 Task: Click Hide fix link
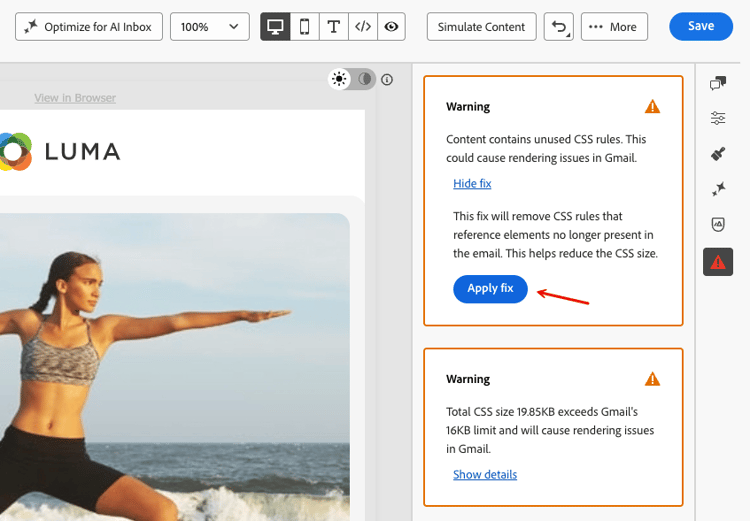tap(472, 184)
